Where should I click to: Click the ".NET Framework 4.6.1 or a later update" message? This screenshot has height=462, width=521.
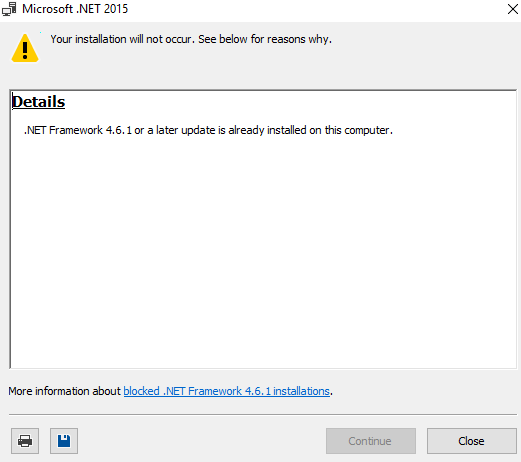click(x=119, y=130)
